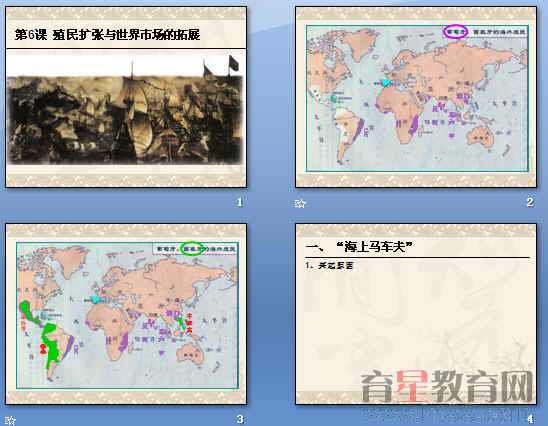This screenshot has height=426, width=548.
Task: Click the green circled legend label on slide 3
Action: coord(193,248)
